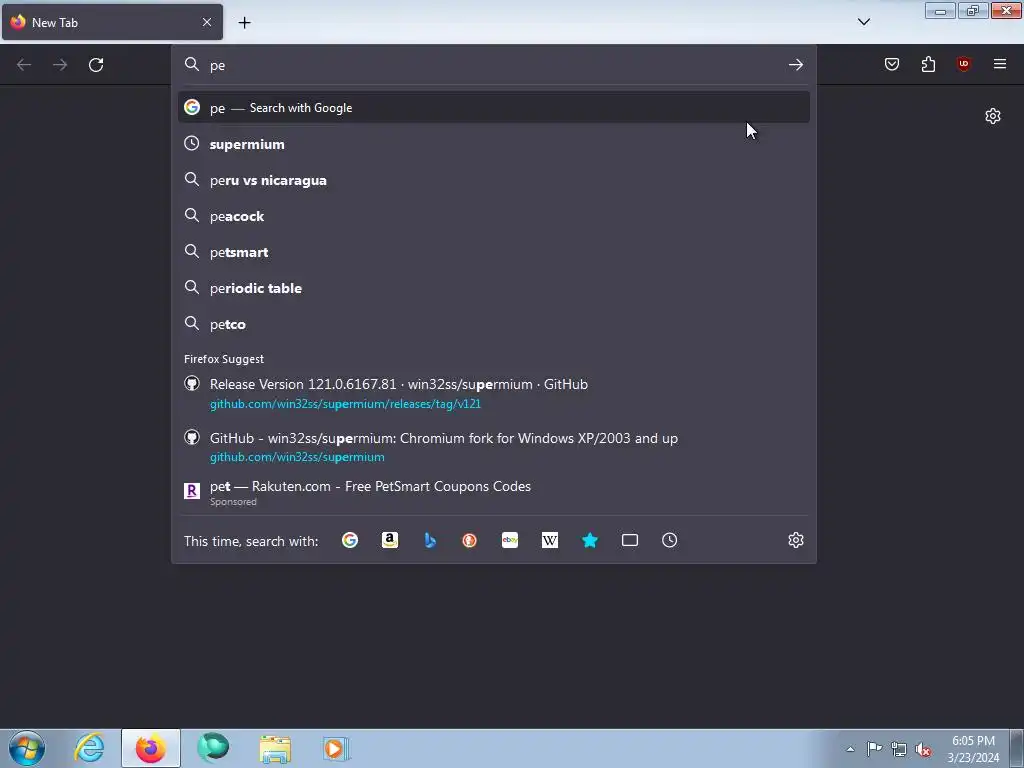The image size is (1024, 768).
Task: Search this time with Google icon
Action: click(x=350, y=540)
